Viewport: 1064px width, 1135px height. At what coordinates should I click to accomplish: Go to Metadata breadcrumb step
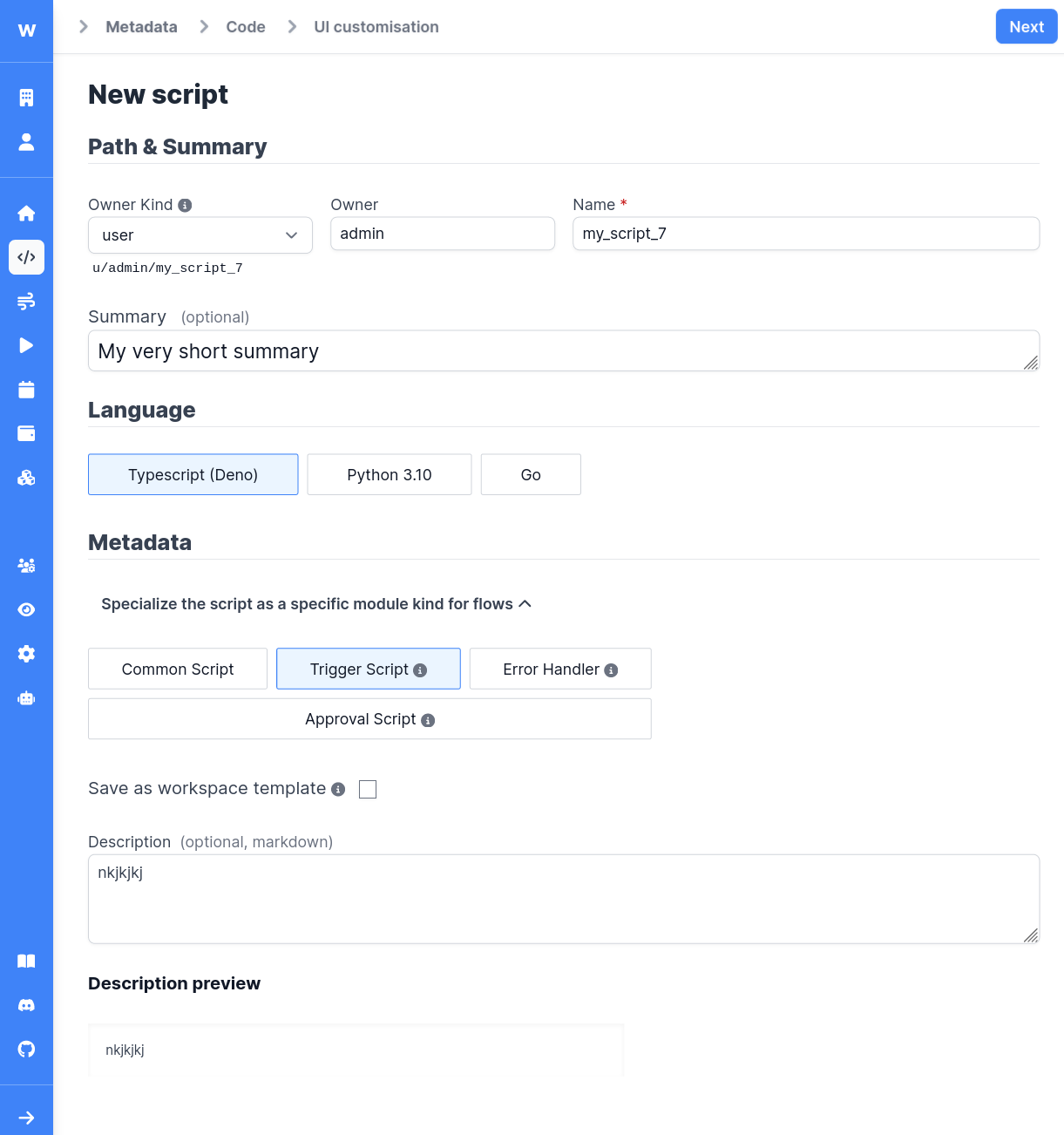tap(141, 27)
